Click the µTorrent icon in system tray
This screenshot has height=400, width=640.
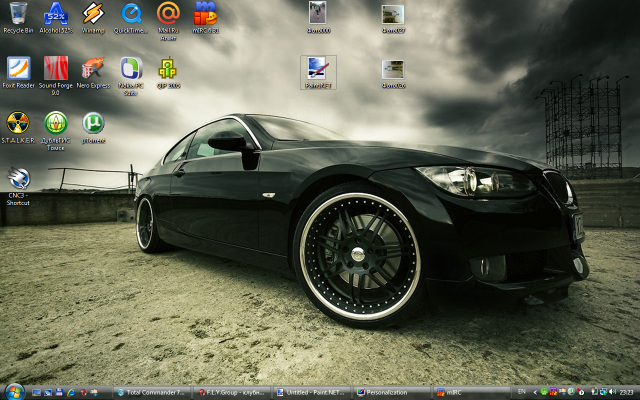571,392
